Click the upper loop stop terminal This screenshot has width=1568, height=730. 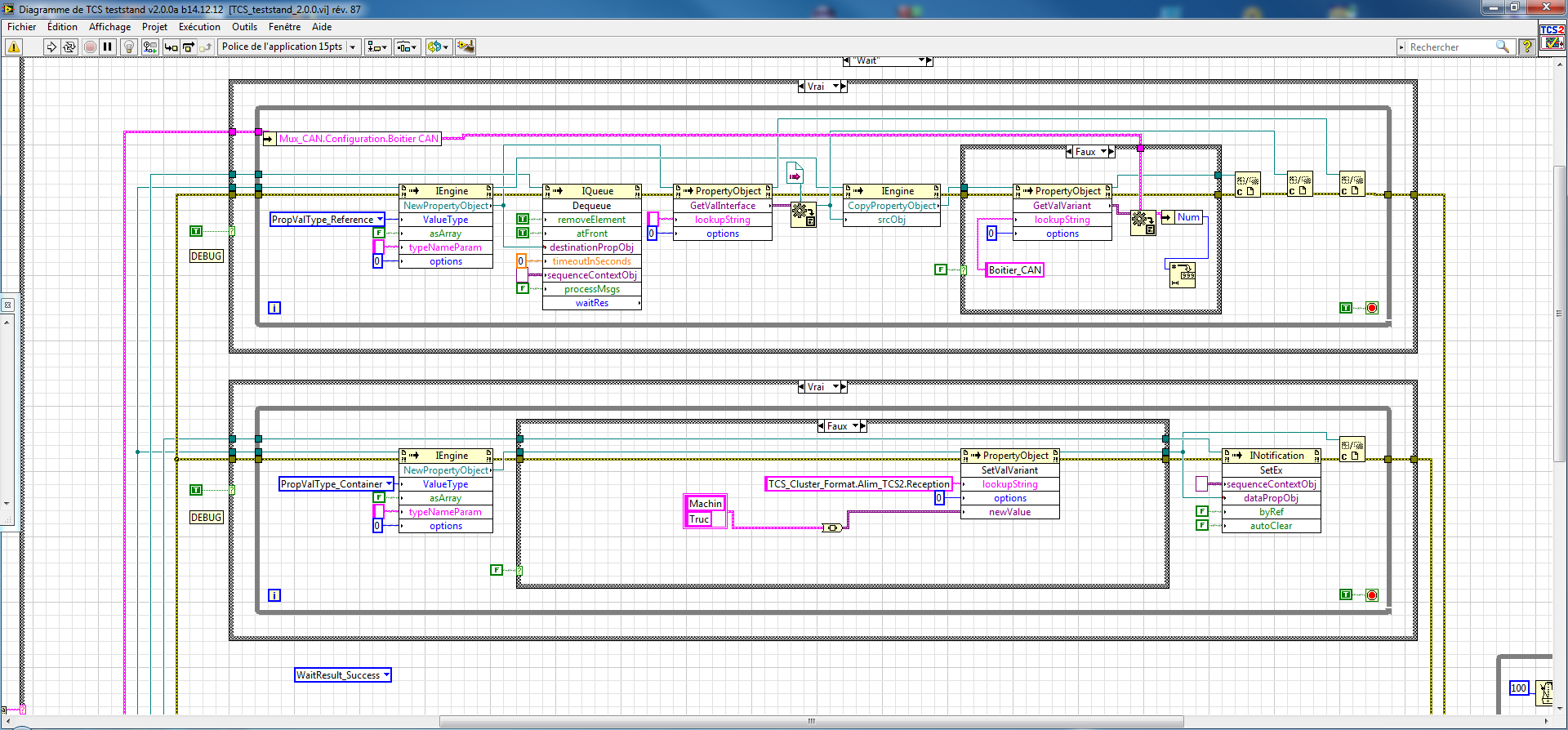click(1372, 308)
